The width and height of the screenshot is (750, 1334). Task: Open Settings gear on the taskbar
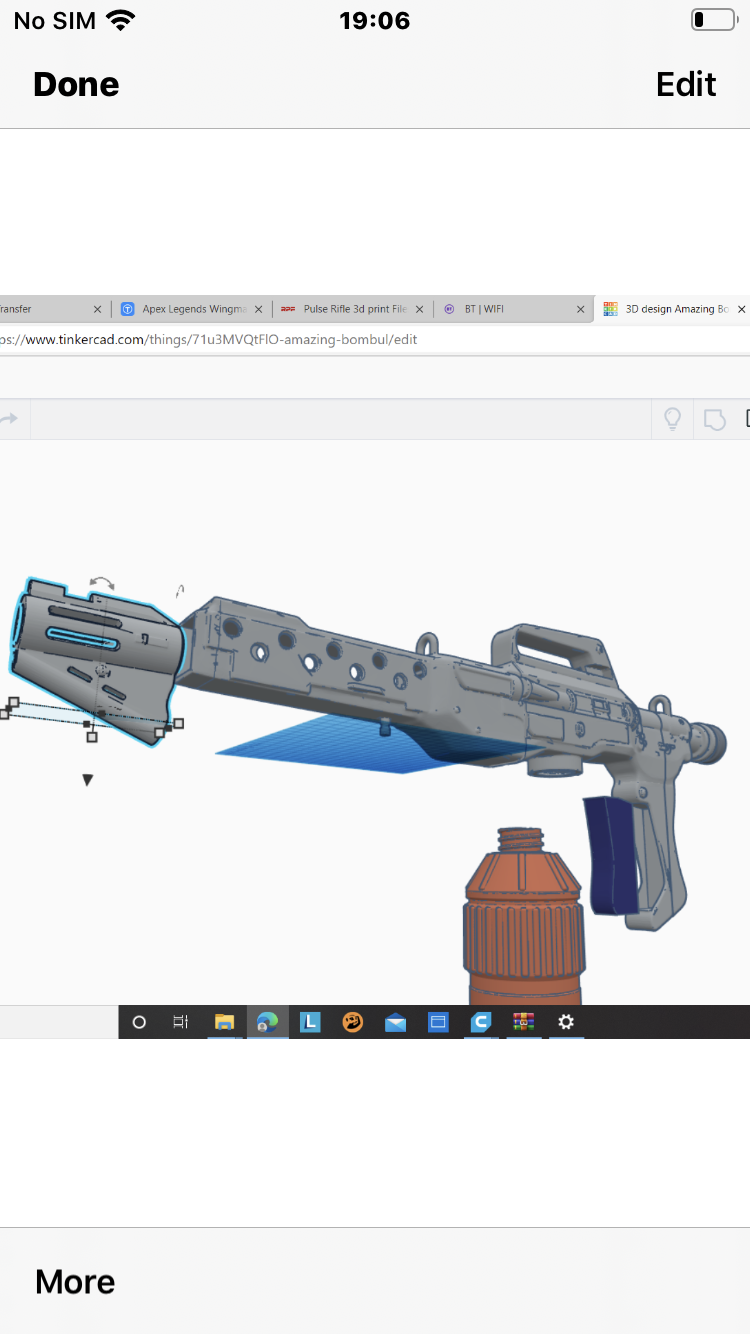[x=566, y=1022]
